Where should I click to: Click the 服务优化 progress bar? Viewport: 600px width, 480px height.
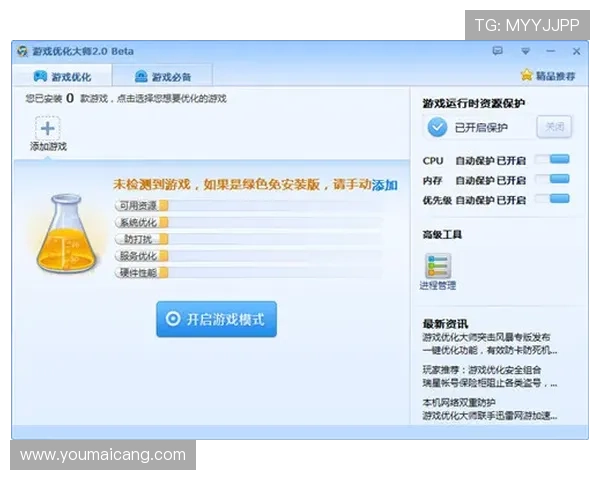pos(248,256)
